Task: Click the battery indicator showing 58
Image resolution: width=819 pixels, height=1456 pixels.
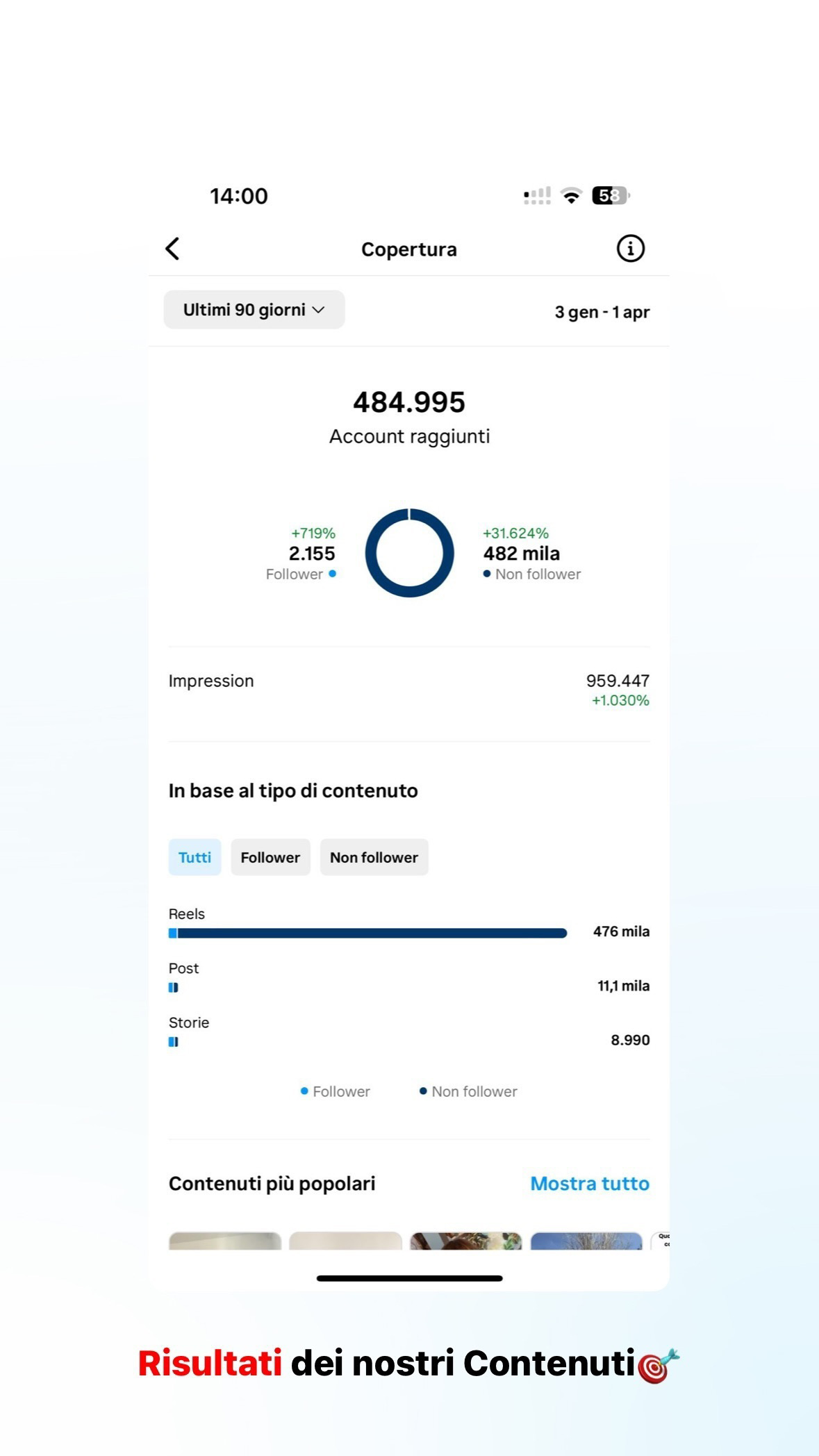Action: [611, 196]
